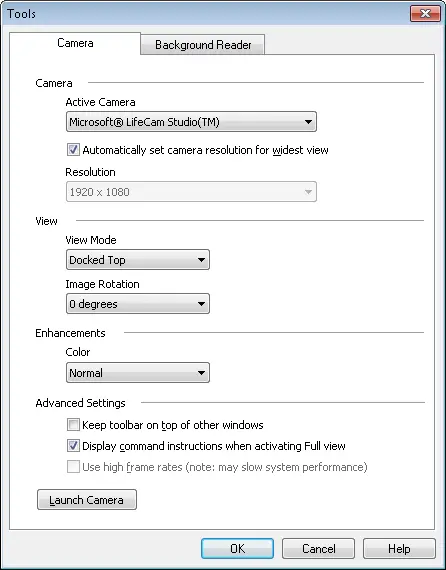Screen dimensions: 446x570
Task: Click the Resolution dropdown's greyed arrow
Action: click(x=308, y=192)
